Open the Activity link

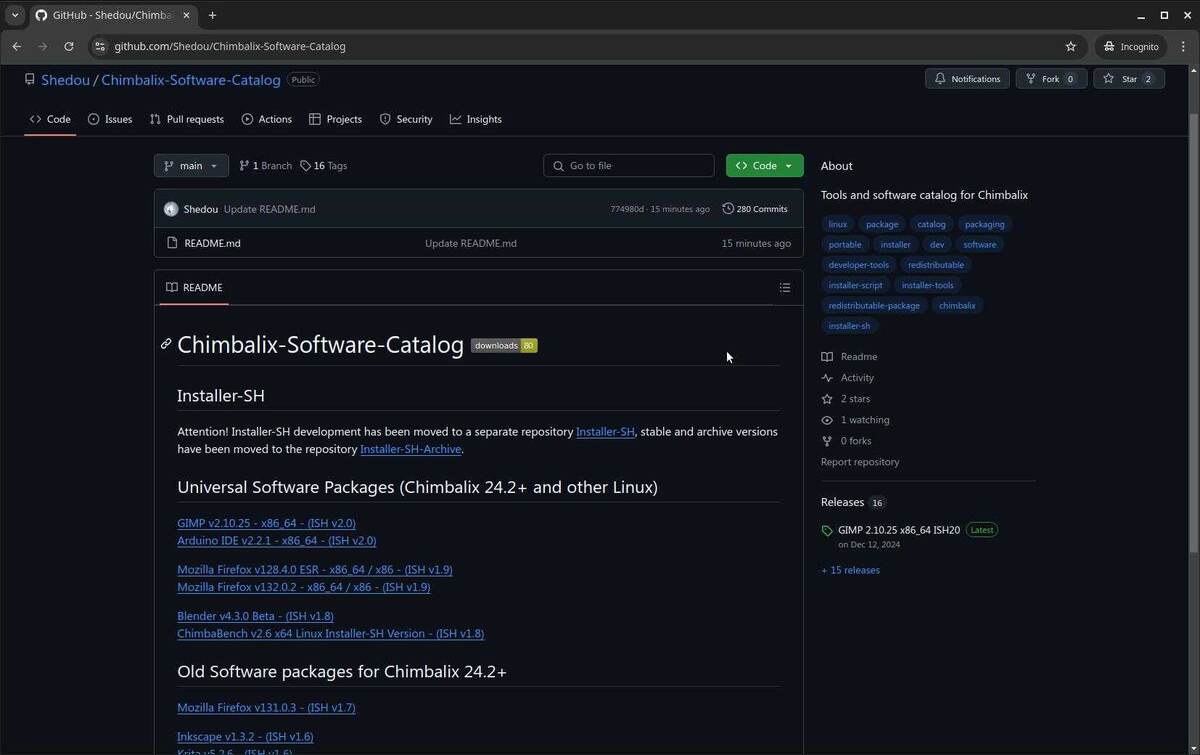[848, 378]
